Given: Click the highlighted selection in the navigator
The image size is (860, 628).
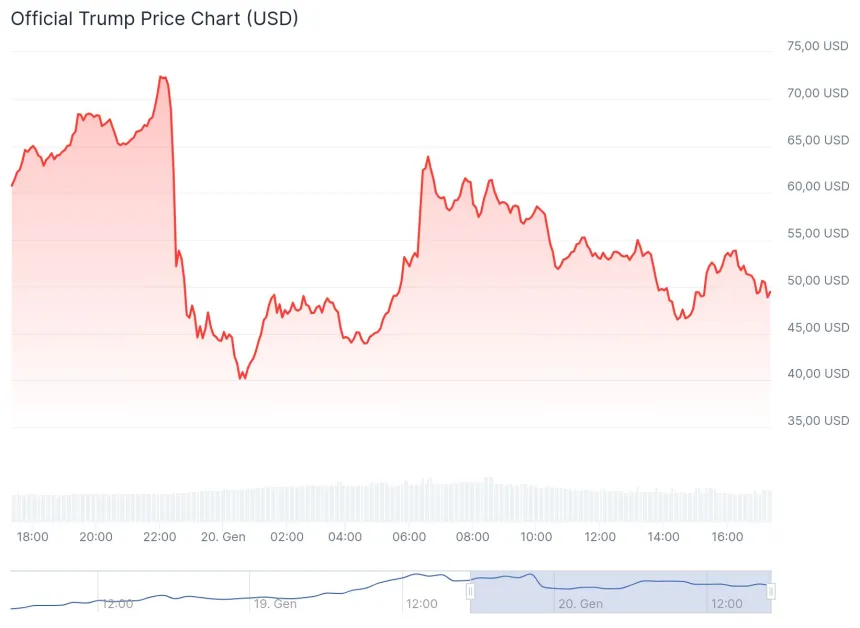Looking at the screenshot, I should (620, 591).
